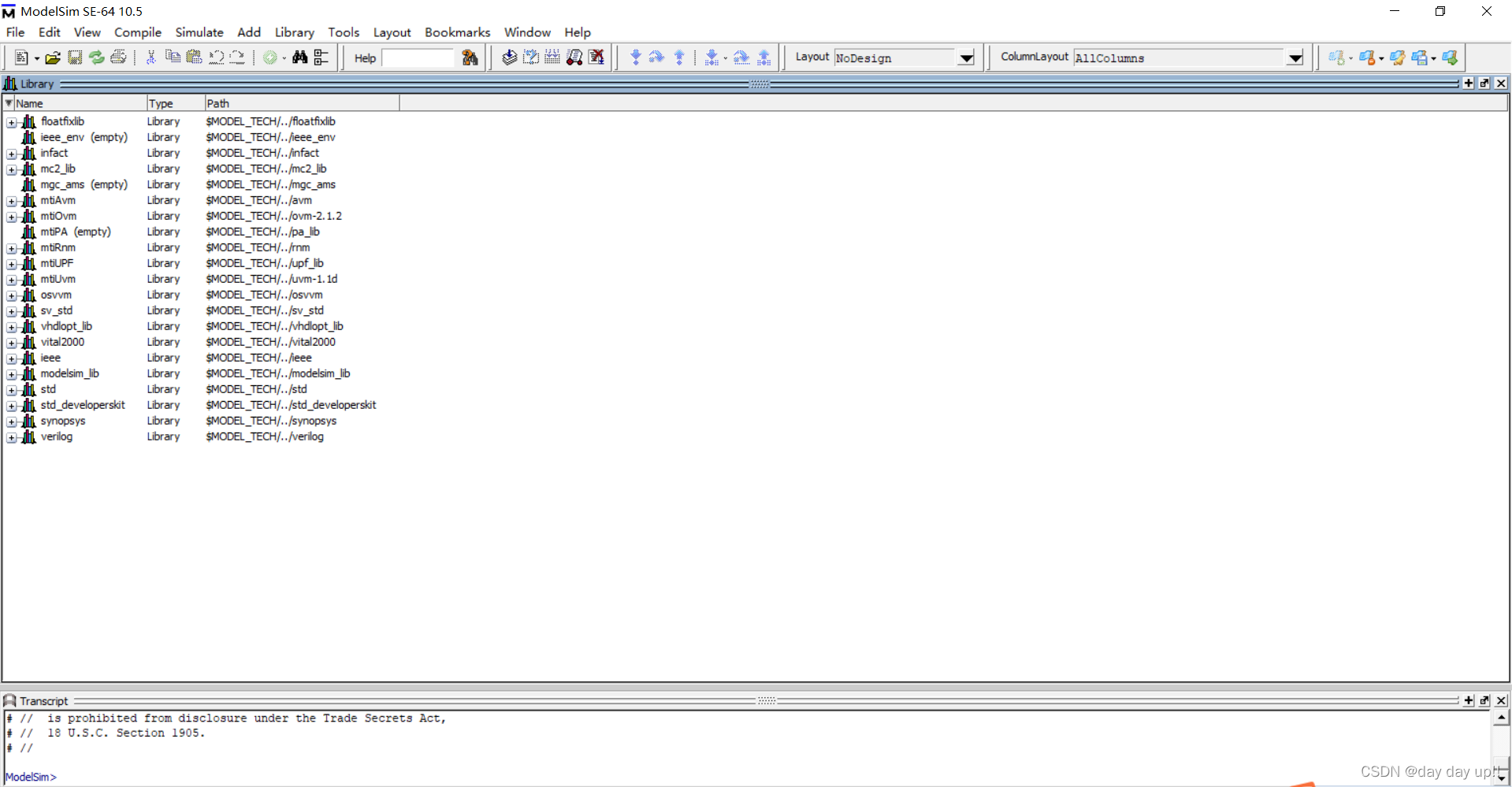The width and height of the screenshot is (1512, 787).
Task: Click the Open folder toolbar icon
Action: (x=53, y=58)
